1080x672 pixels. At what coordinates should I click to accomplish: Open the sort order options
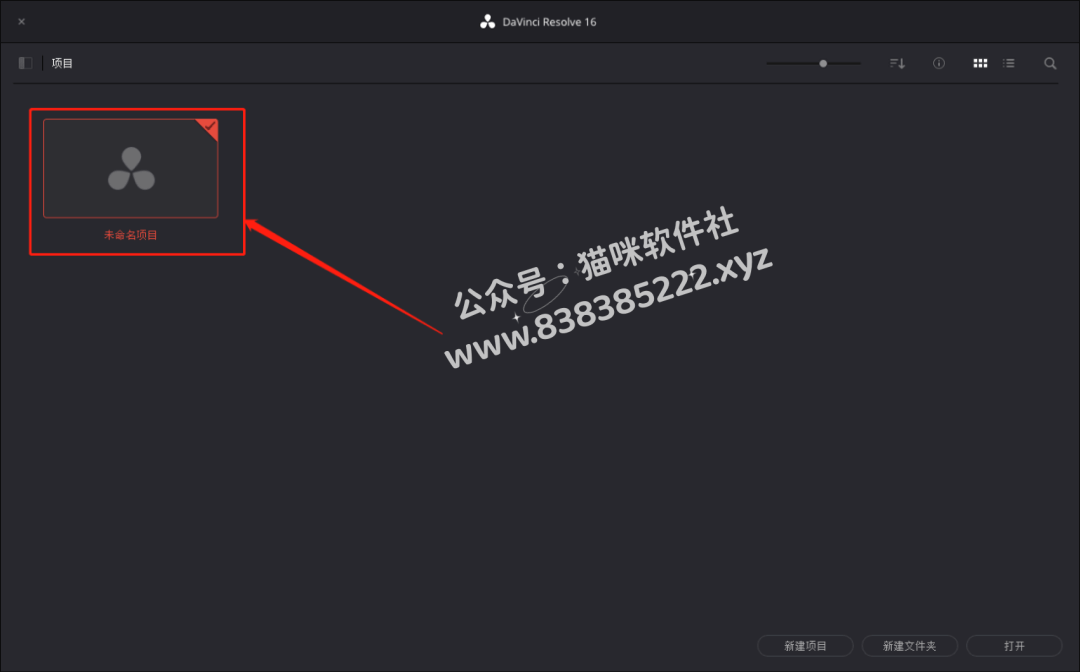897,63
